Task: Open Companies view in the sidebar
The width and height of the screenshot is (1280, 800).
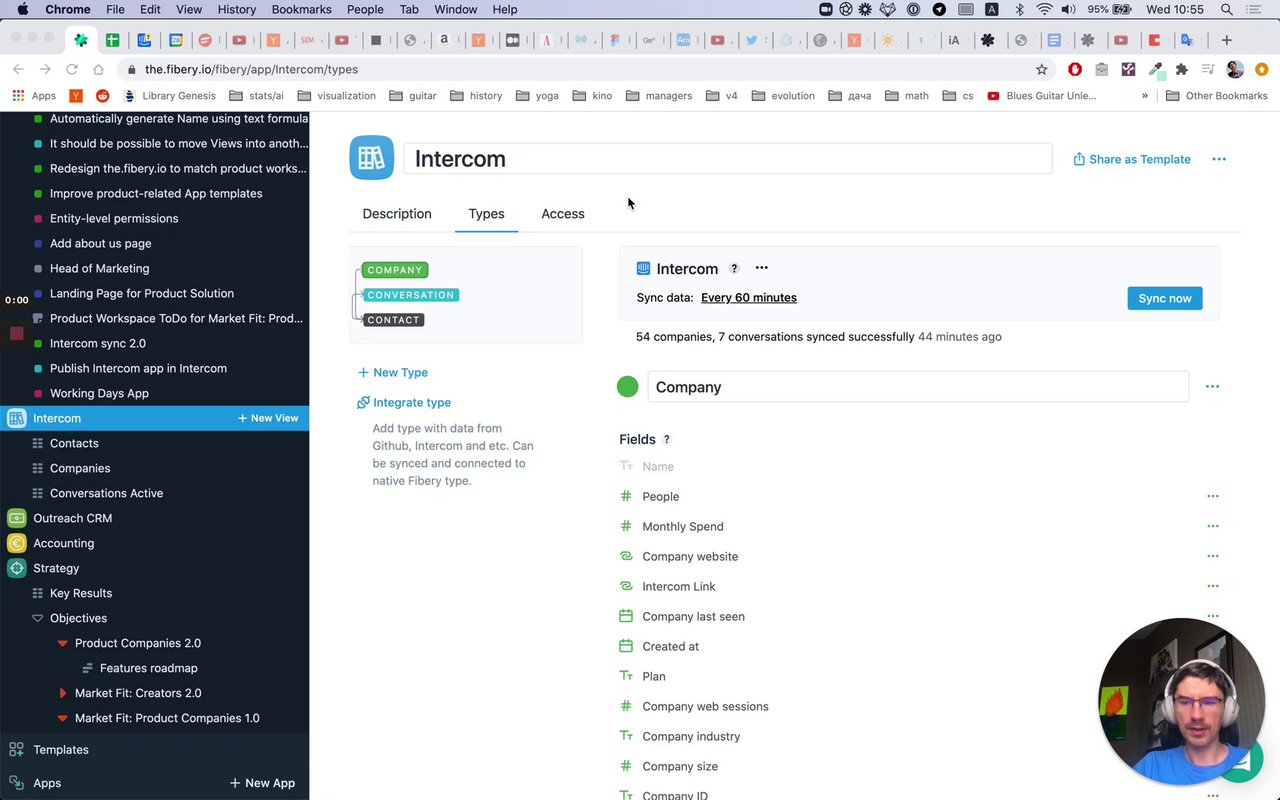Action: point(80,468)
